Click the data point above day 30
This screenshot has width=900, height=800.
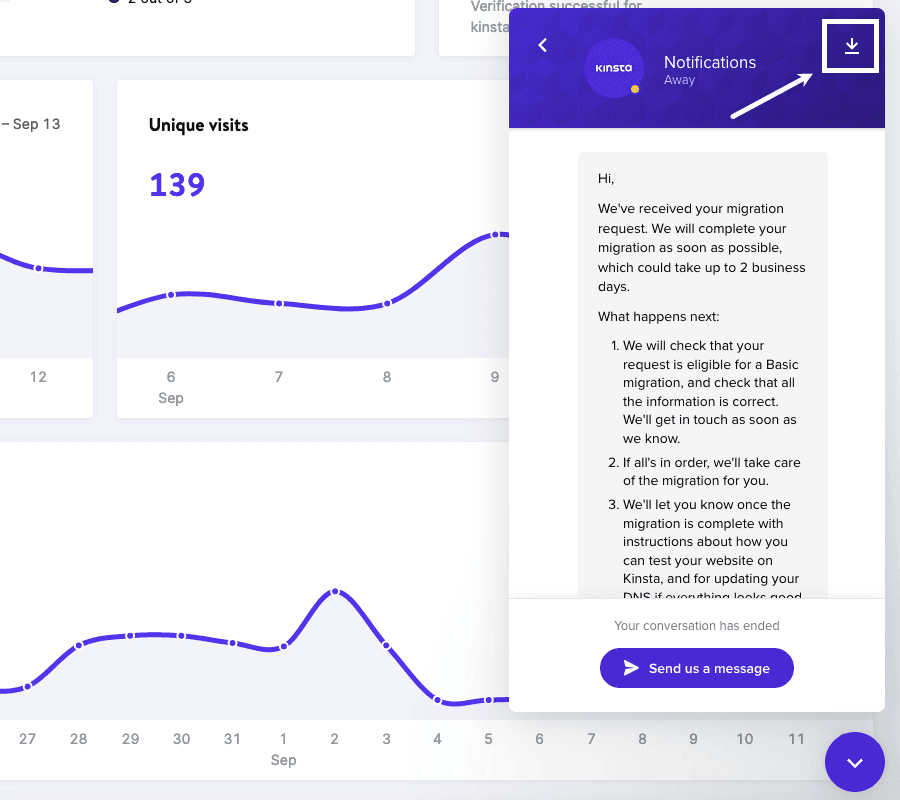pyautogui.click(x=181, y=636)
